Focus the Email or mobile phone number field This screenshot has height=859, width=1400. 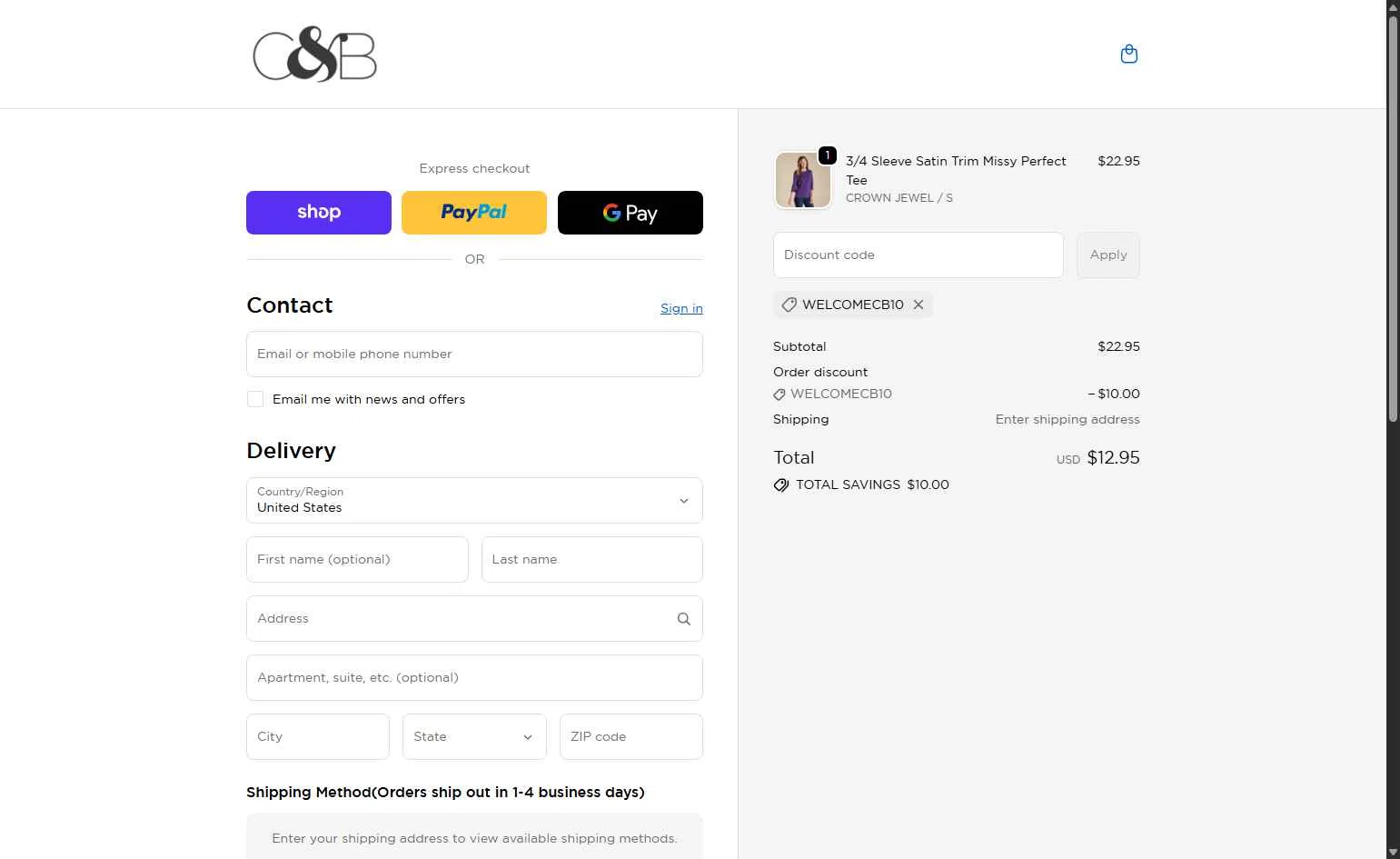coord(474,355)
